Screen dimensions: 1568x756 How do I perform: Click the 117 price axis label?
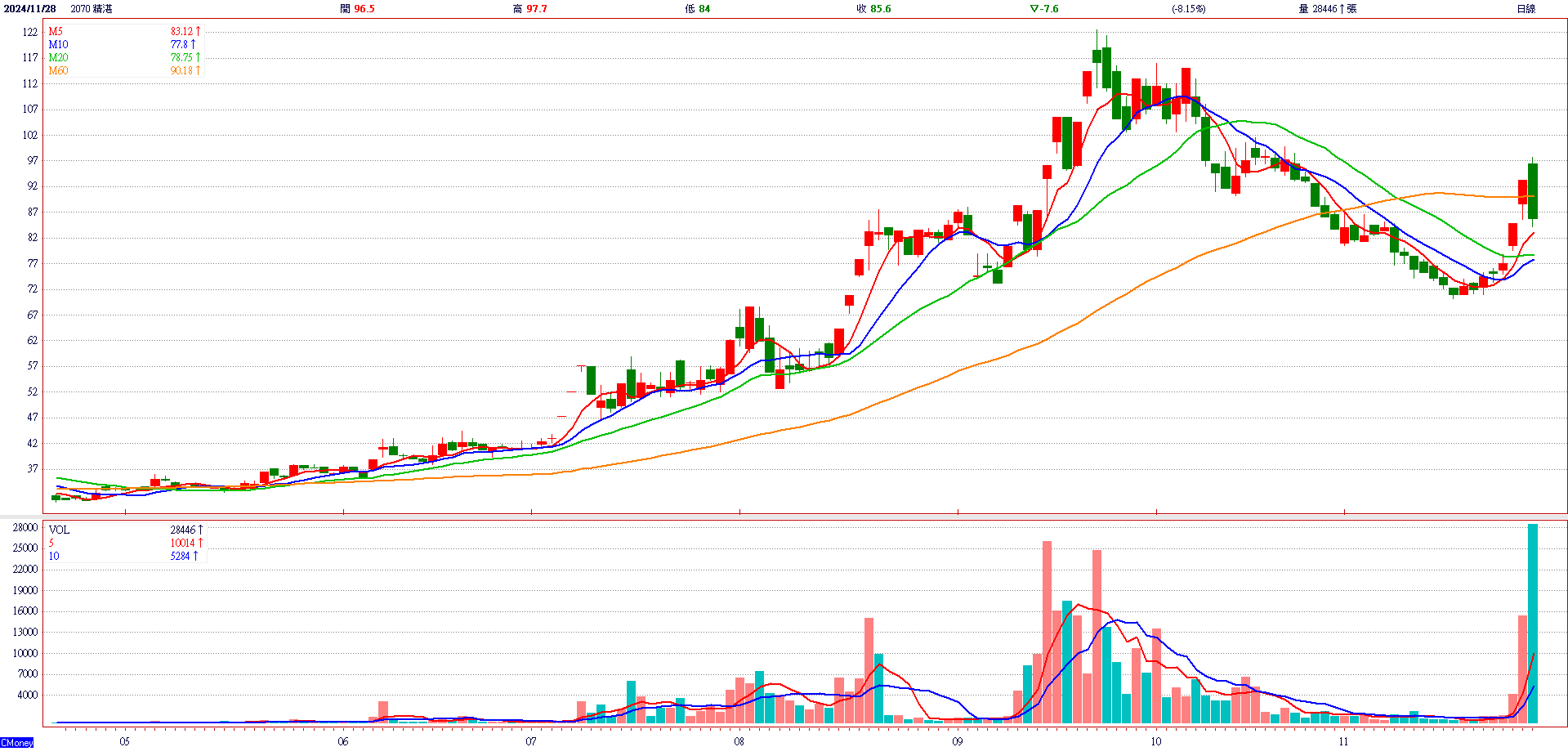(x=30, y=58)
